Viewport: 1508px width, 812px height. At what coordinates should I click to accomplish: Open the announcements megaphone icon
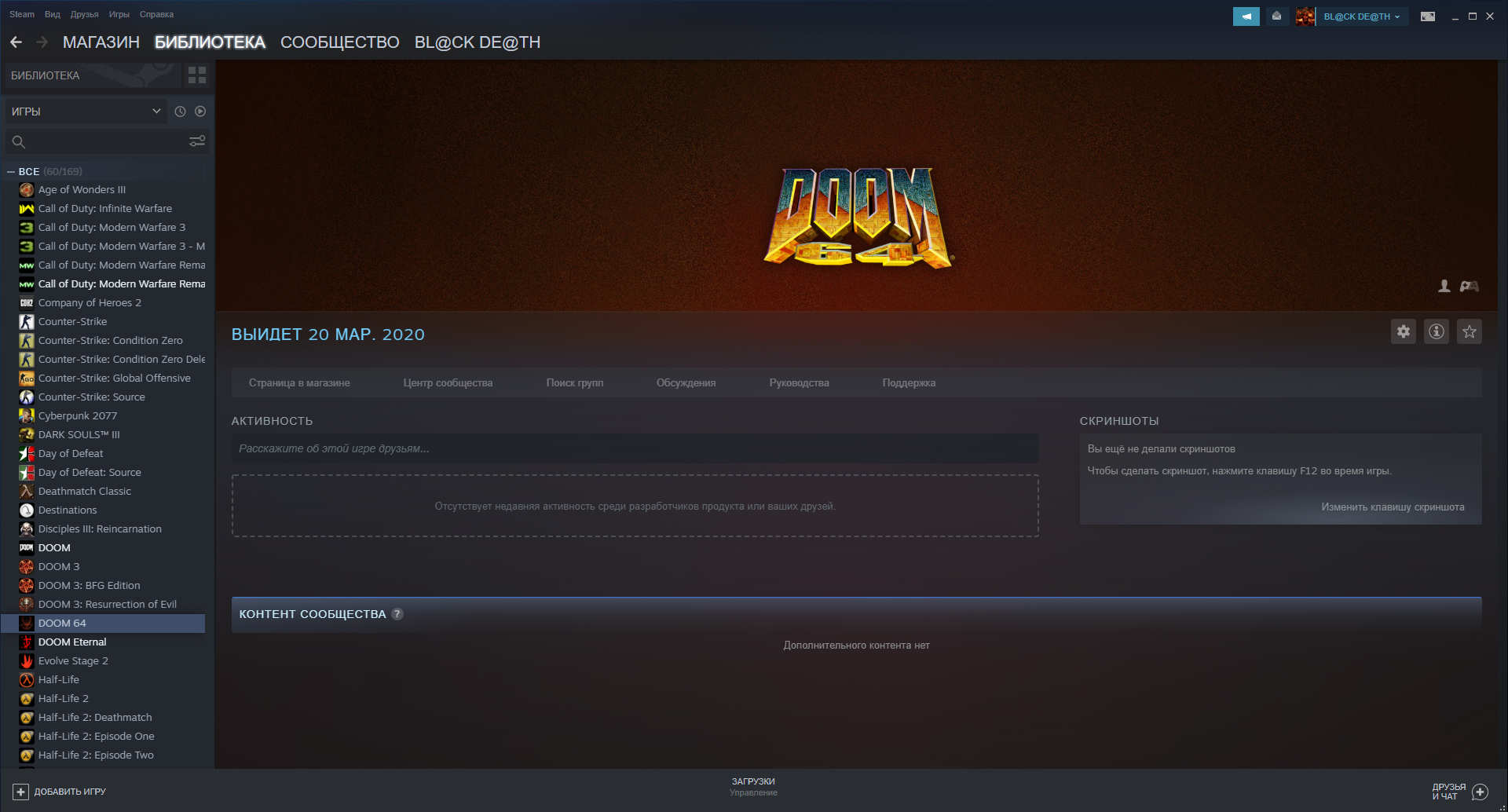(x=1246, y=16)
